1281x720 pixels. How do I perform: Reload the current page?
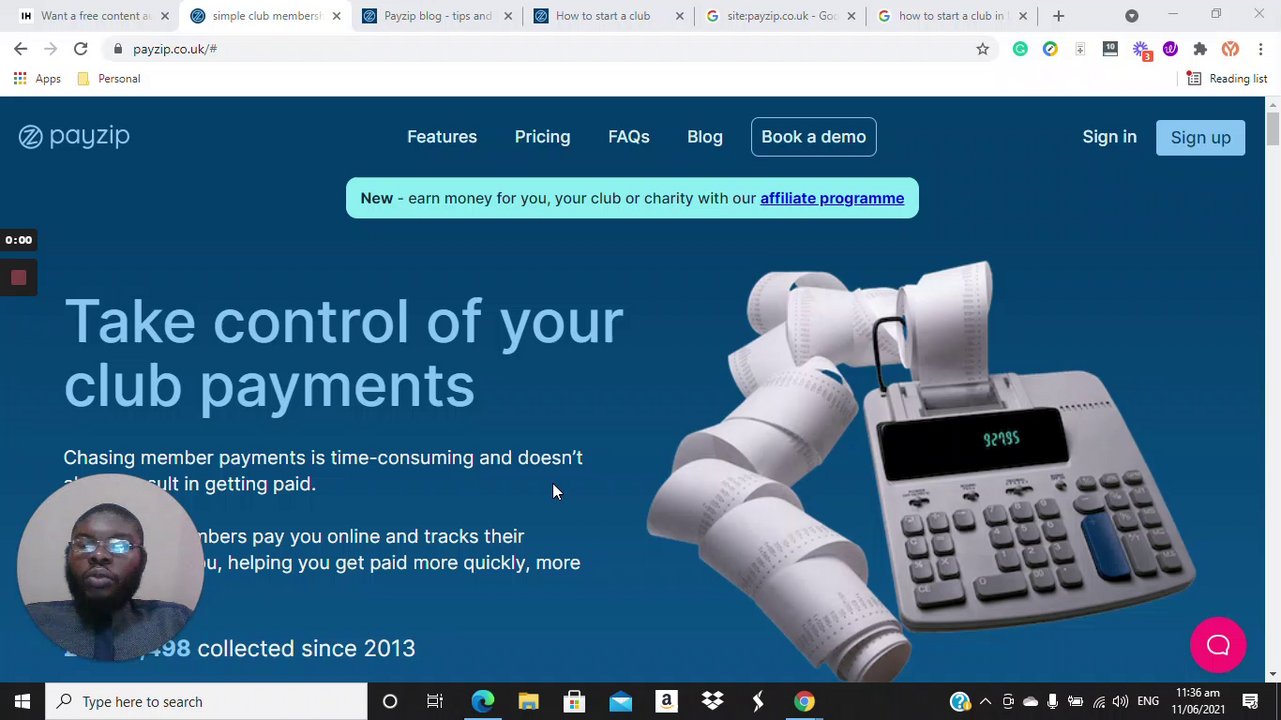pos(80,49)
